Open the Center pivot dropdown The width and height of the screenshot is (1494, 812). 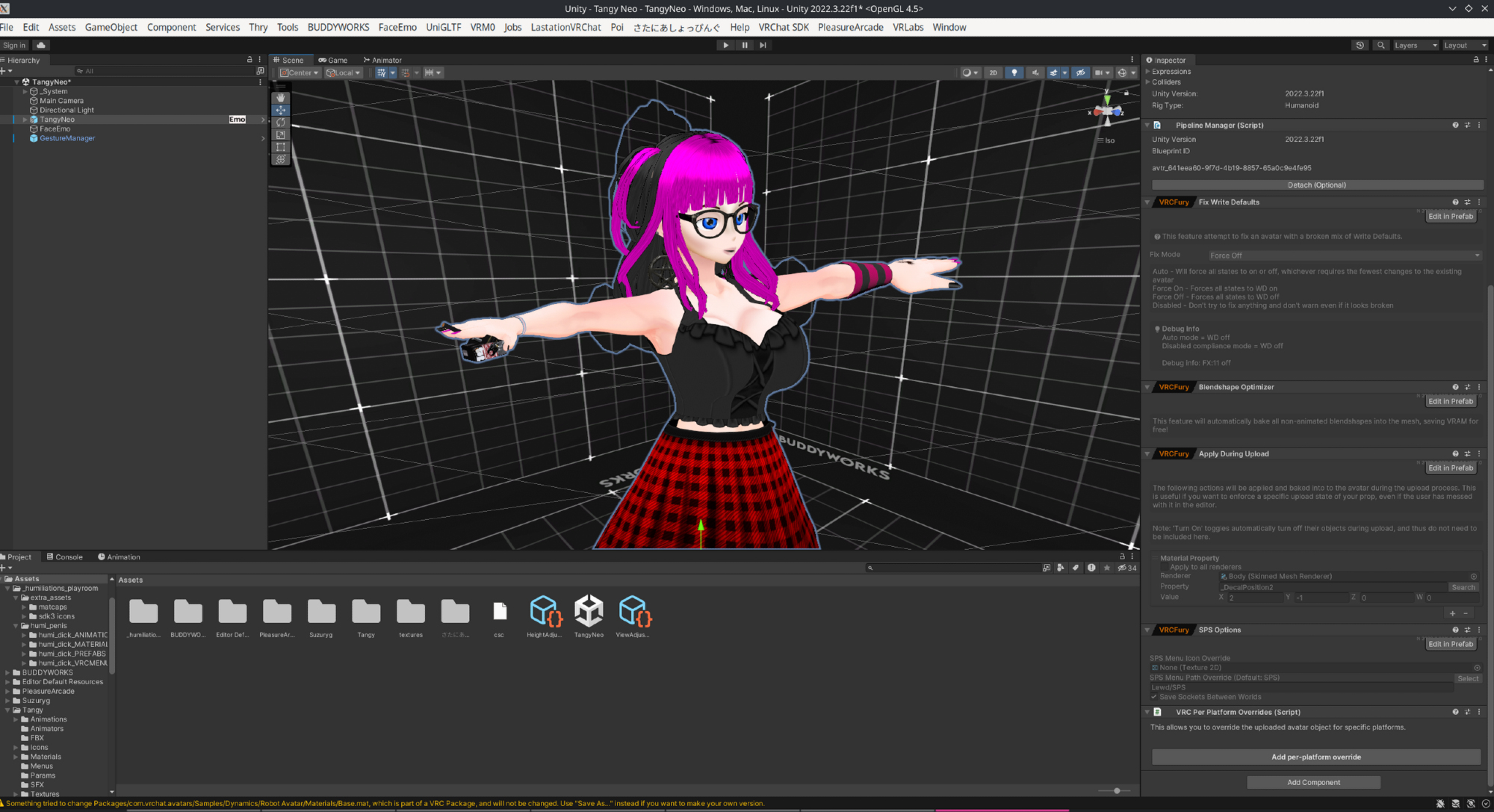(300, 72)
